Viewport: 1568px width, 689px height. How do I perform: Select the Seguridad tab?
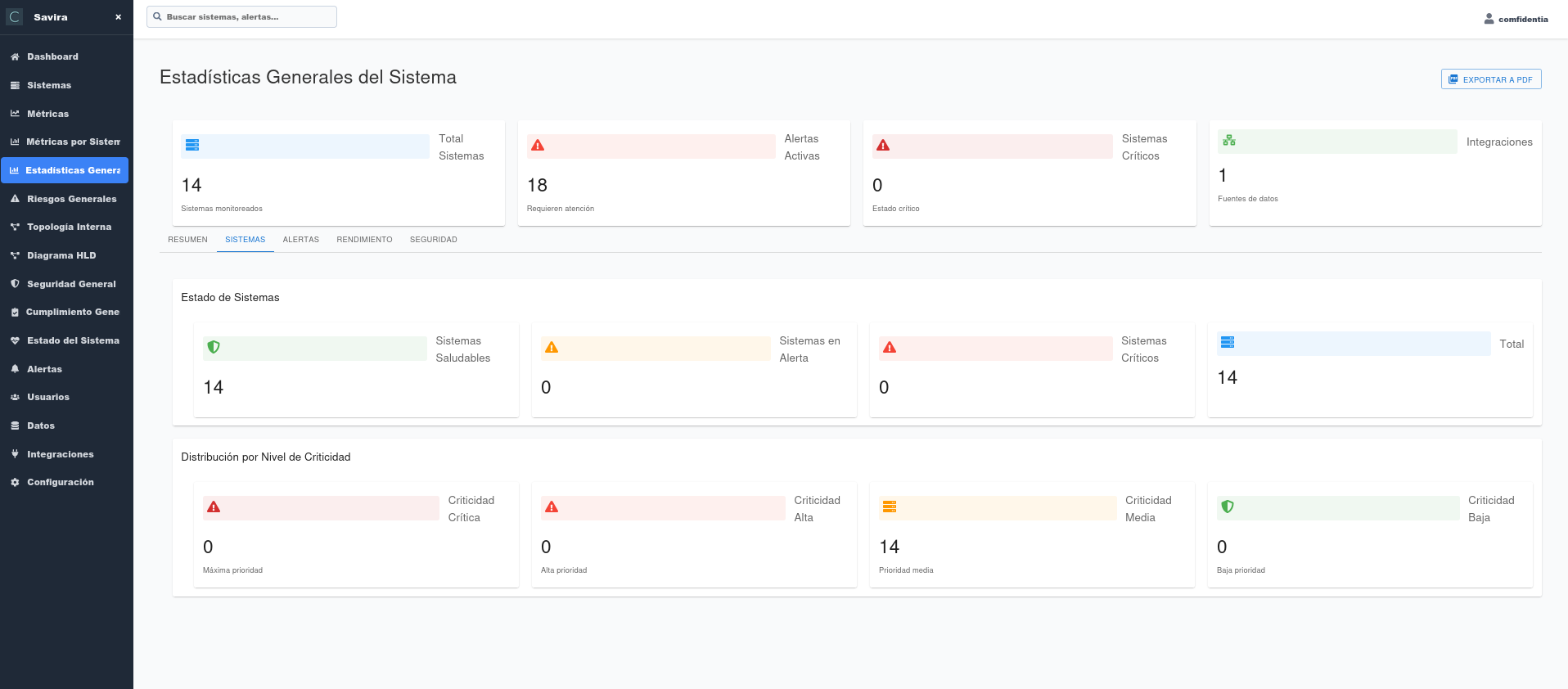point(433,240)
